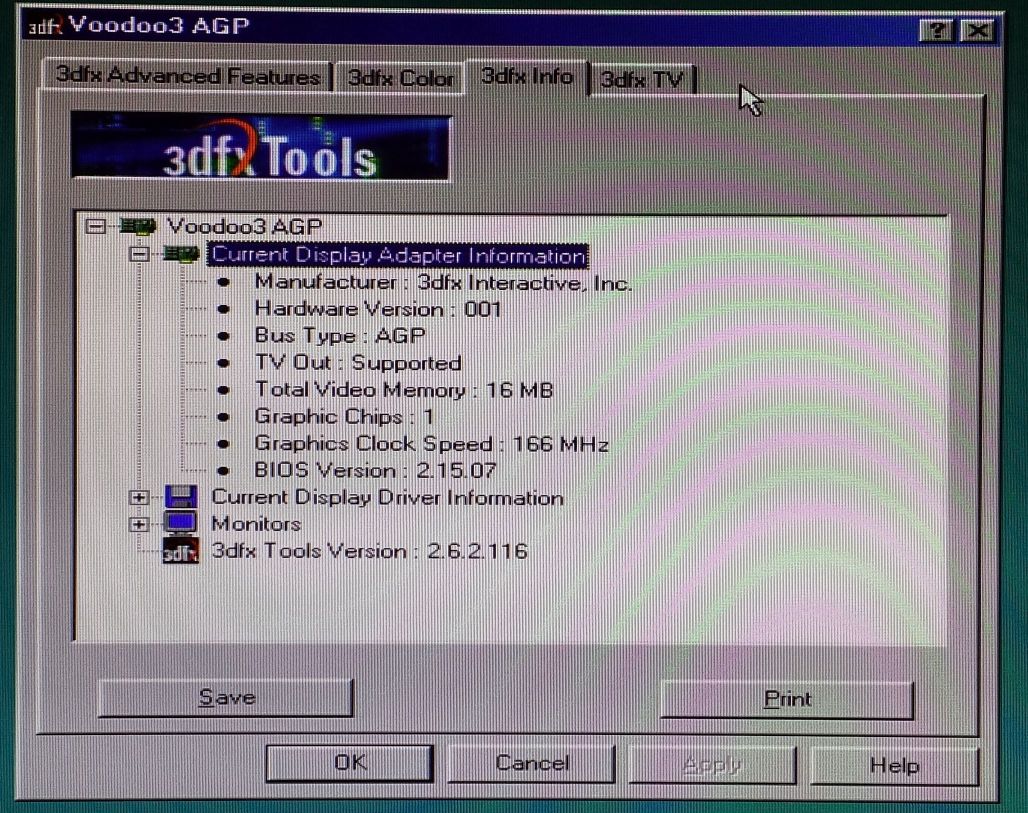The height and width of the screenshot is (813, 1028).
Task: Switch to 3dfx Advanced Features tab
Action: (x=187, y=76)
